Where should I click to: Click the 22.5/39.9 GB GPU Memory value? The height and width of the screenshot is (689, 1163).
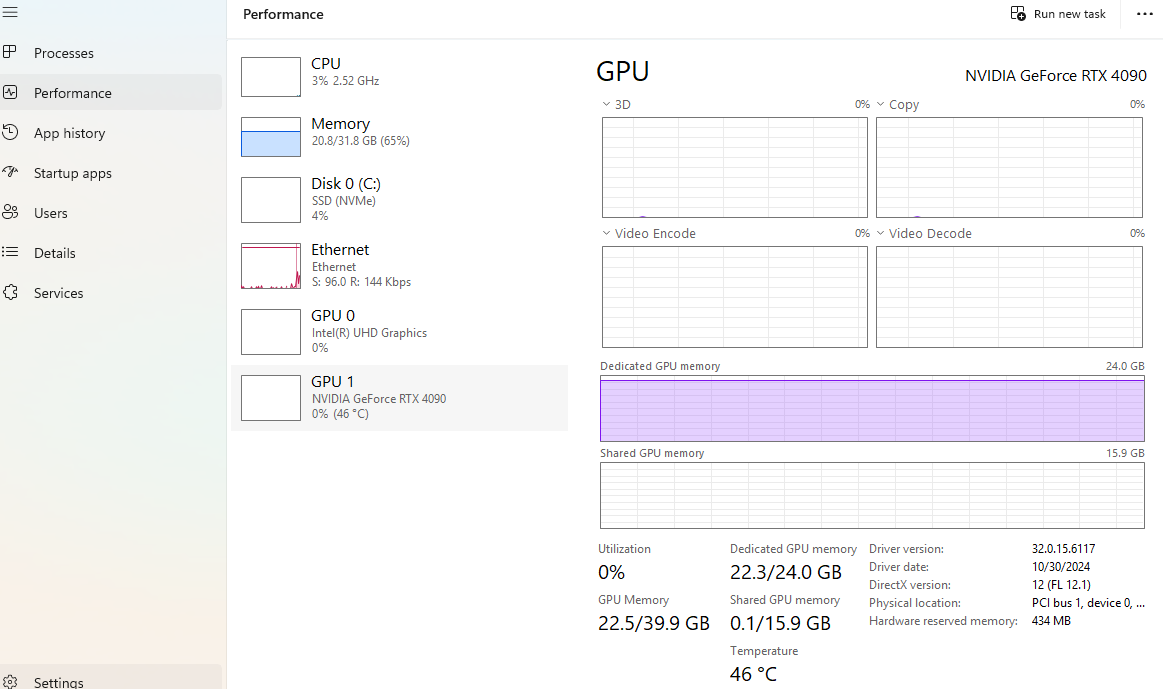(653, 624)
